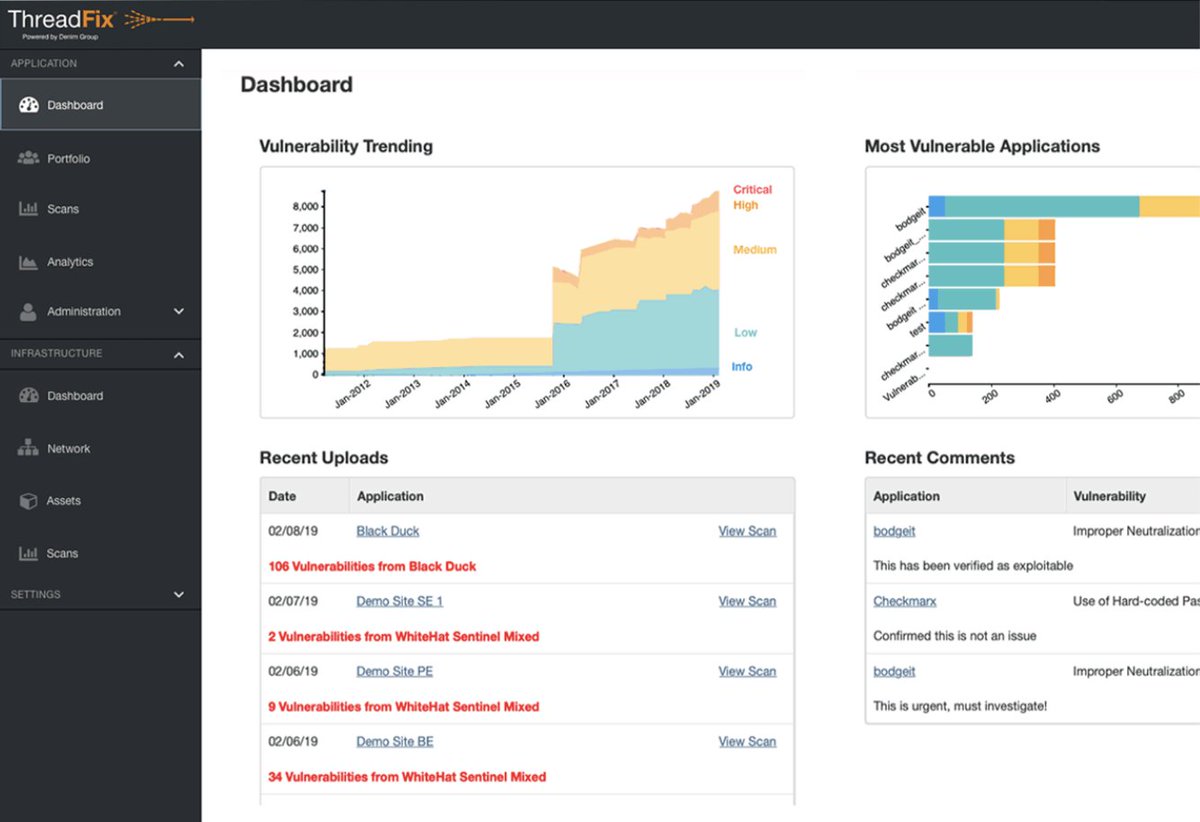Open bodgeit link above 'verified as exploitable'
Image resolution: width=1200 pixels, height=822 pixels.
[894, 531]
